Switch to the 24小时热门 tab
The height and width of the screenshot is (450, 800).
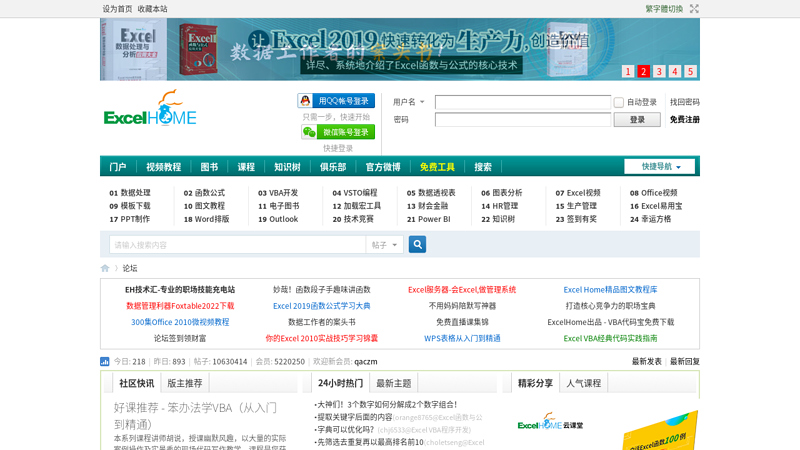(x=340, y=383)
